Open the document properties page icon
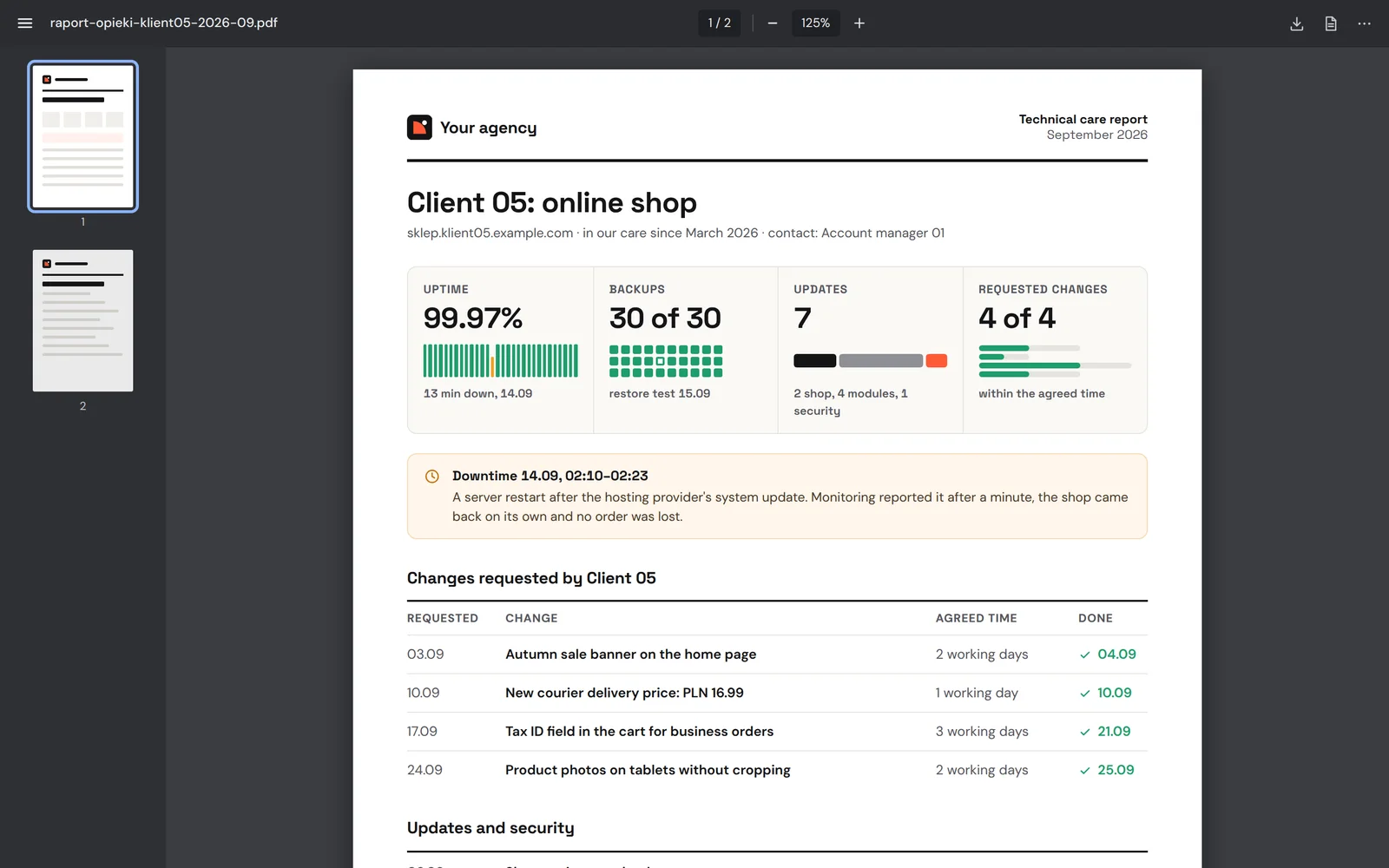1389x868 pixels. [x=1331, y=23]
